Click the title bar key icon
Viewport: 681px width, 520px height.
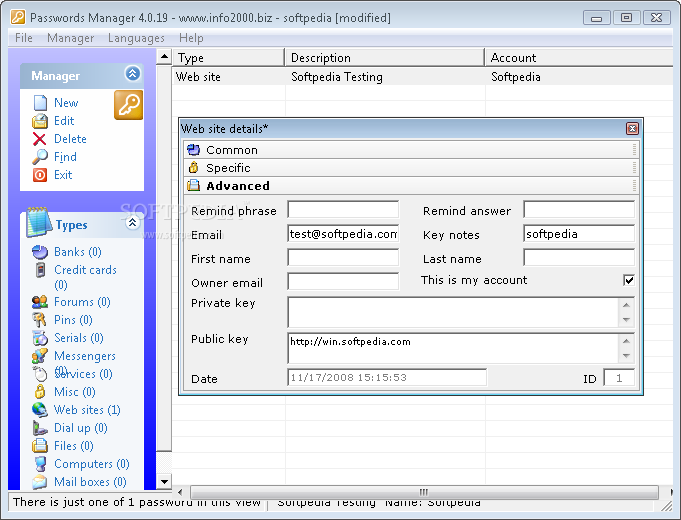18,17
